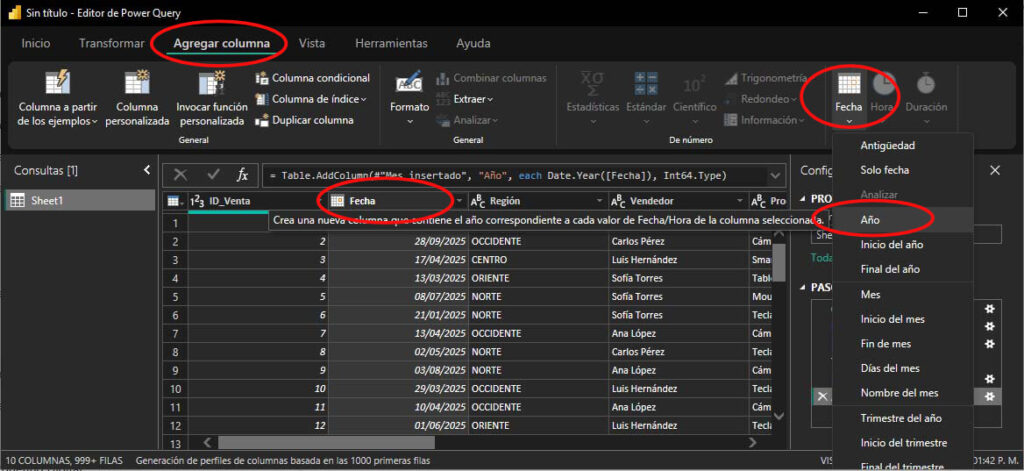Click the Power BI logo in title bar

click(13, 12)
